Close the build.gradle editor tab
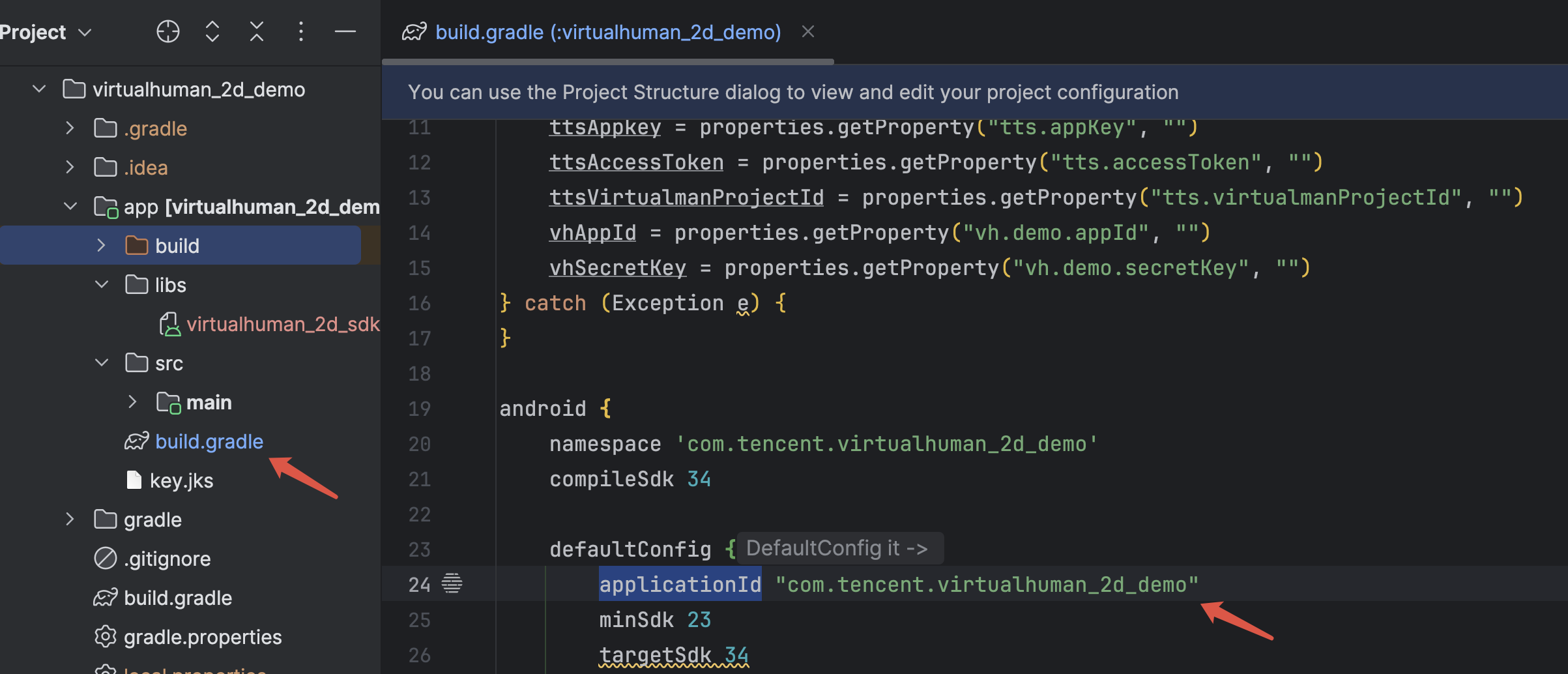1568x674 pixels. pos(808,32)
